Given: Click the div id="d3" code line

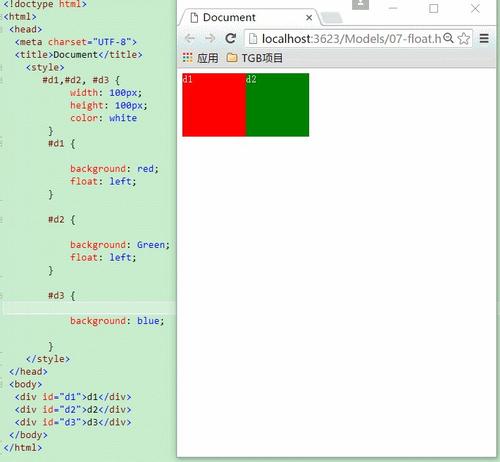Looking at the screenshot, I should tap(73, 422).
